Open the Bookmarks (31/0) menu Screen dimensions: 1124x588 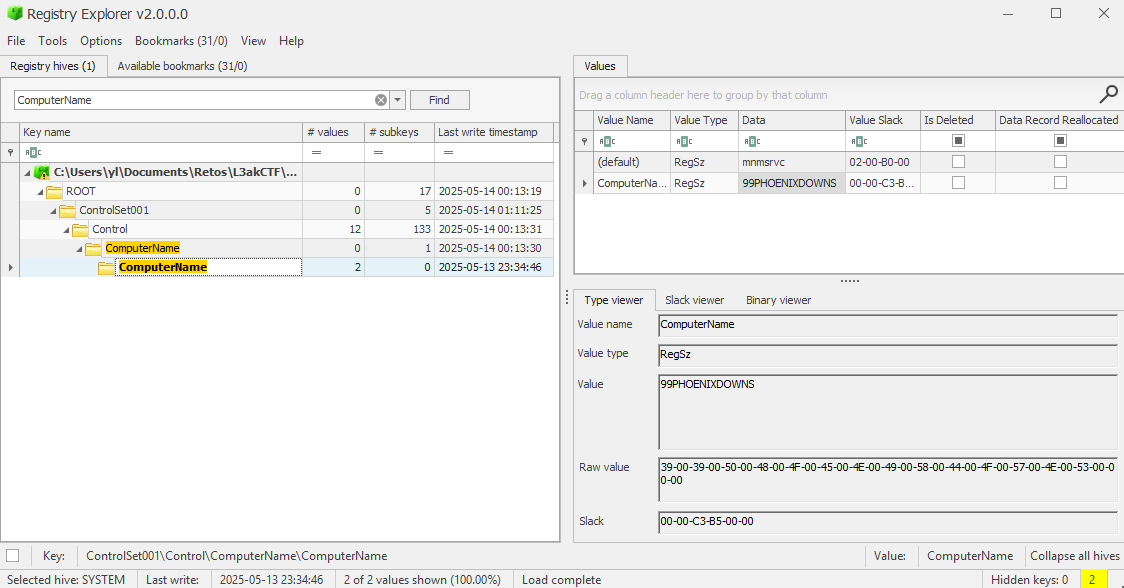coord(181,41)
